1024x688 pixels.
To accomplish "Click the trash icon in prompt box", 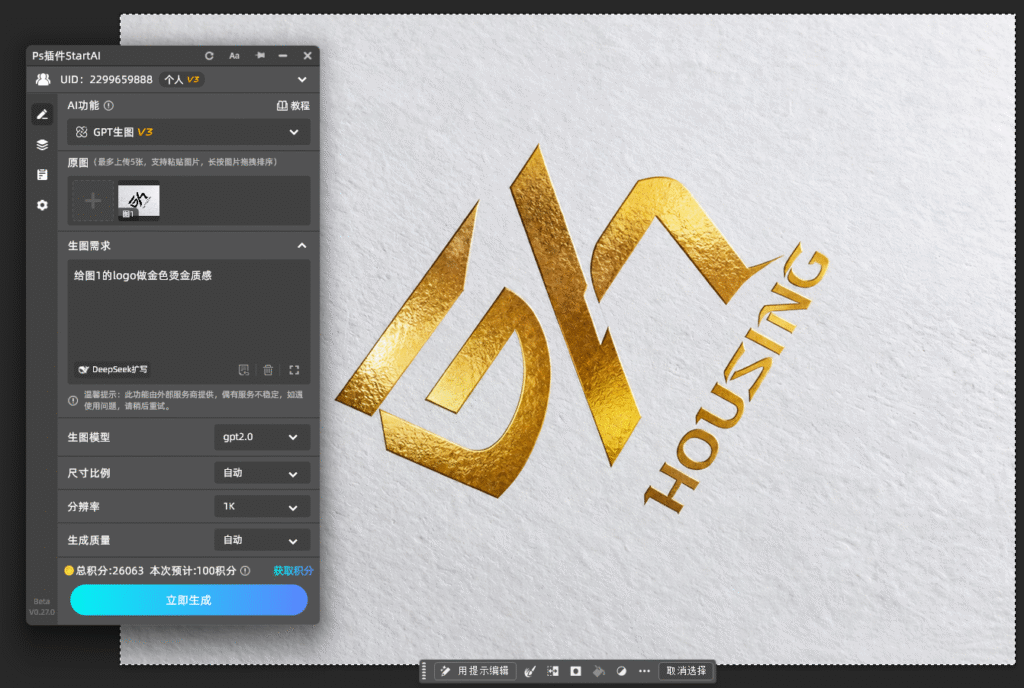I will [268, 370].
